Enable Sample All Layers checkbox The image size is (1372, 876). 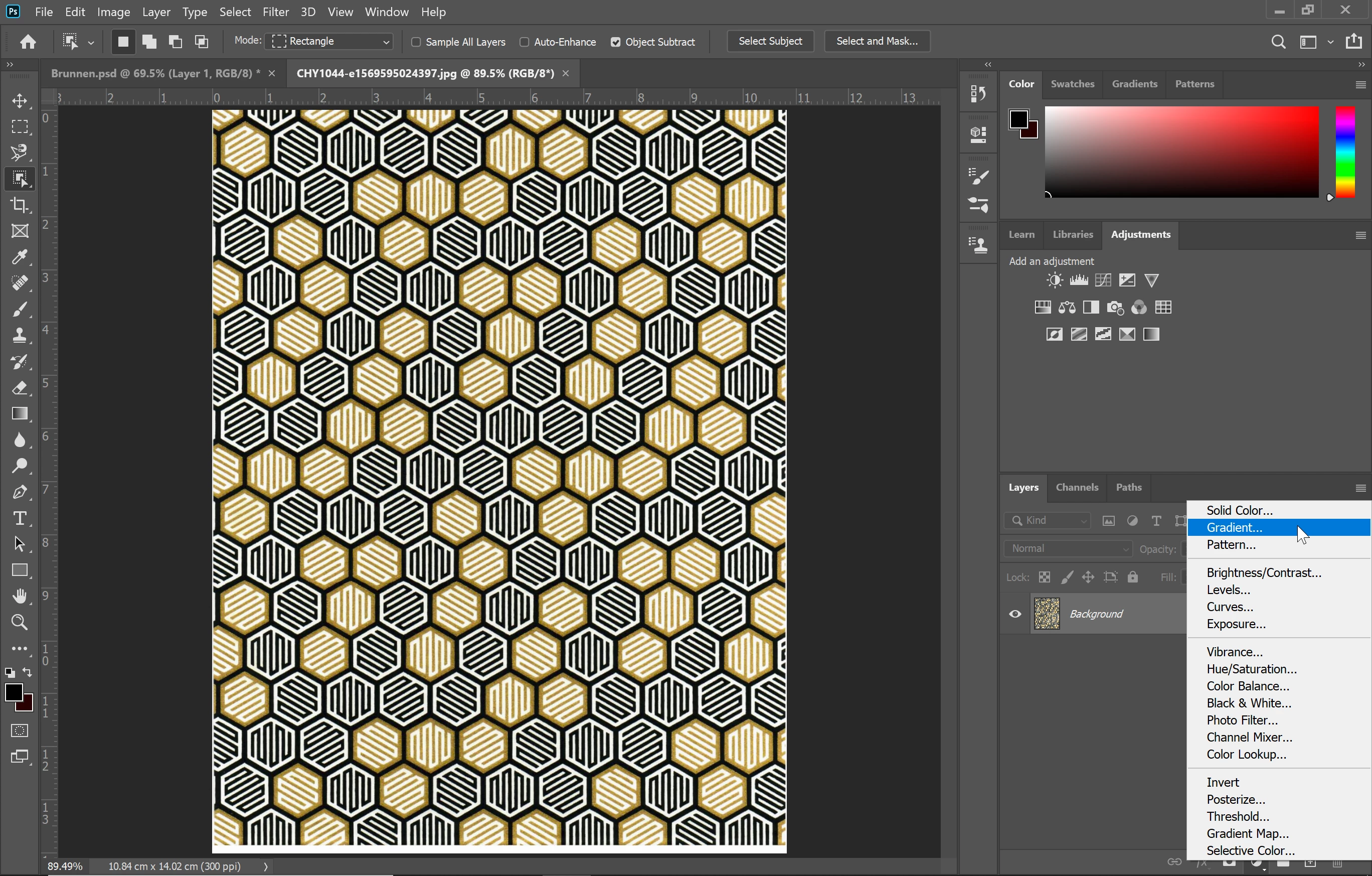(x=416, y=42)
